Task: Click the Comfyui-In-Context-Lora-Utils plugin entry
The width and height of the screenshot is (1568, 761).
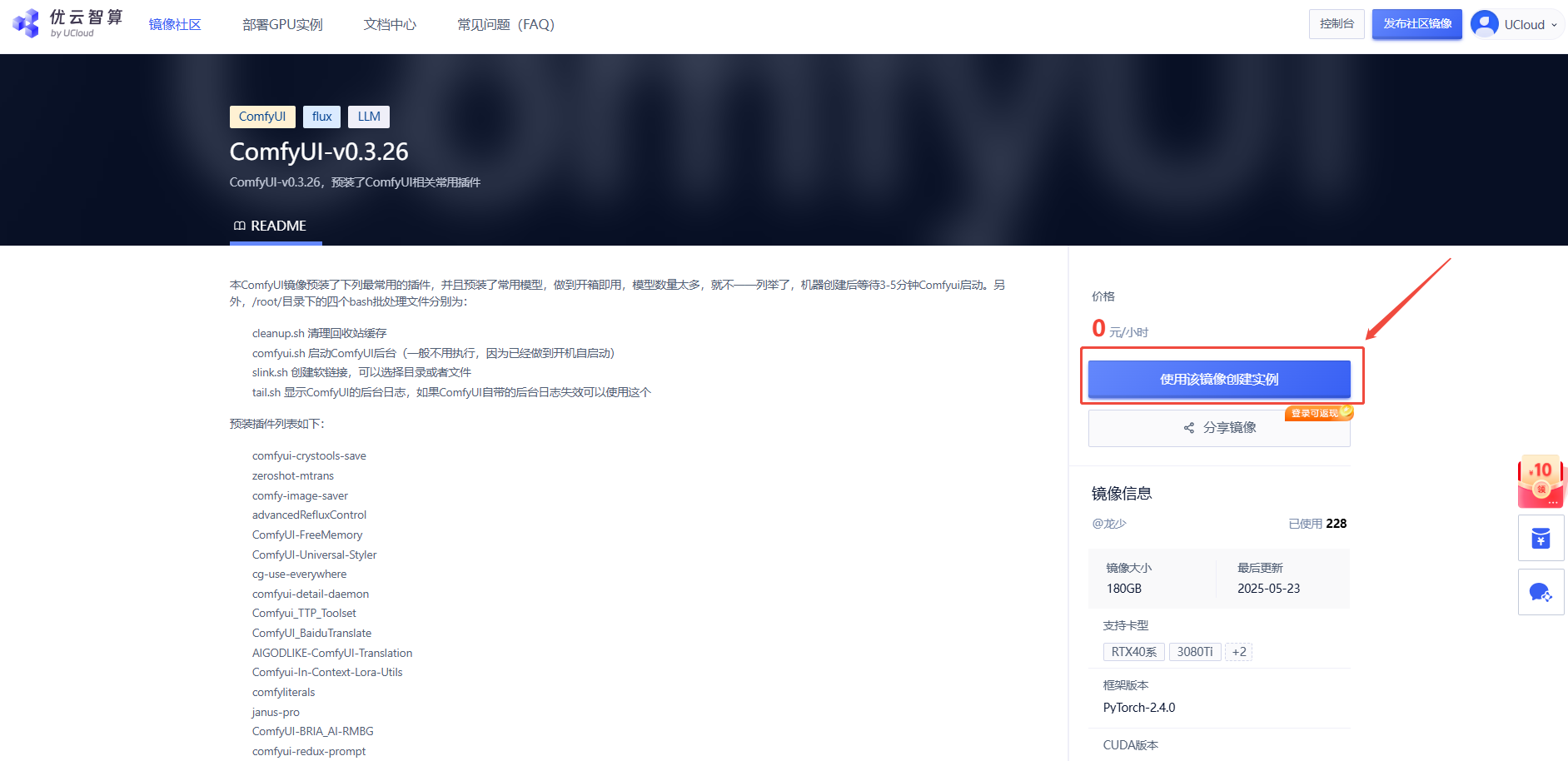Action: tap(327, 673)
